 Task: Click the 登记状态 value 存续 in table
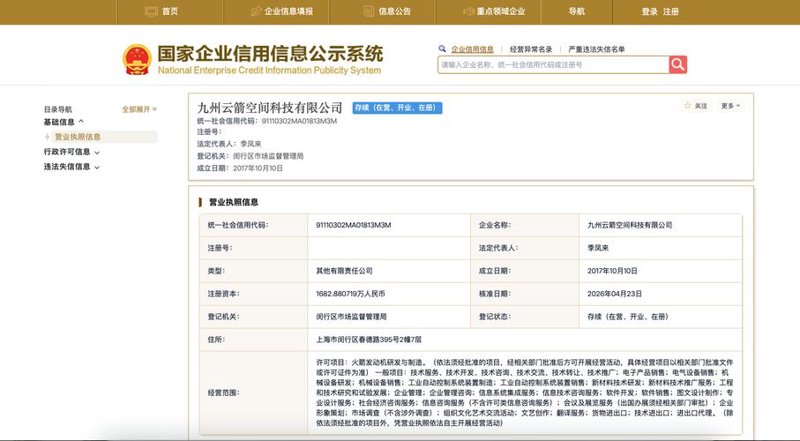pos(628,316)
